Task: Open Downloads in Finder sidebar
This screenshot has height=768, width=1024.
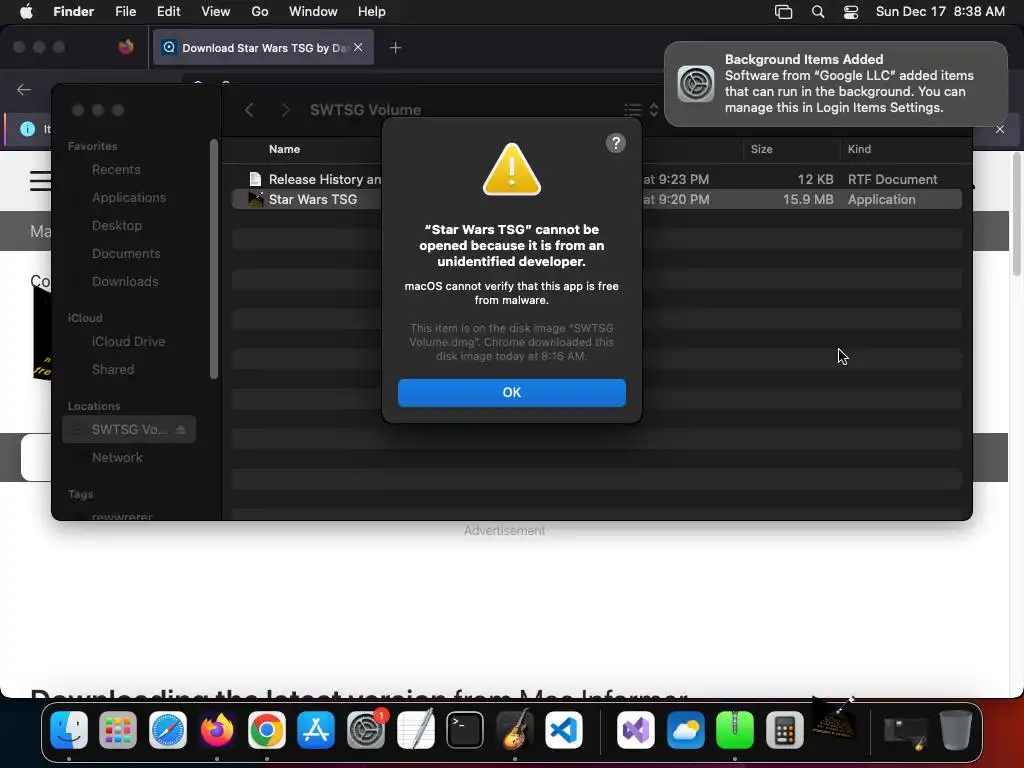Action: [x=125, y=281]
